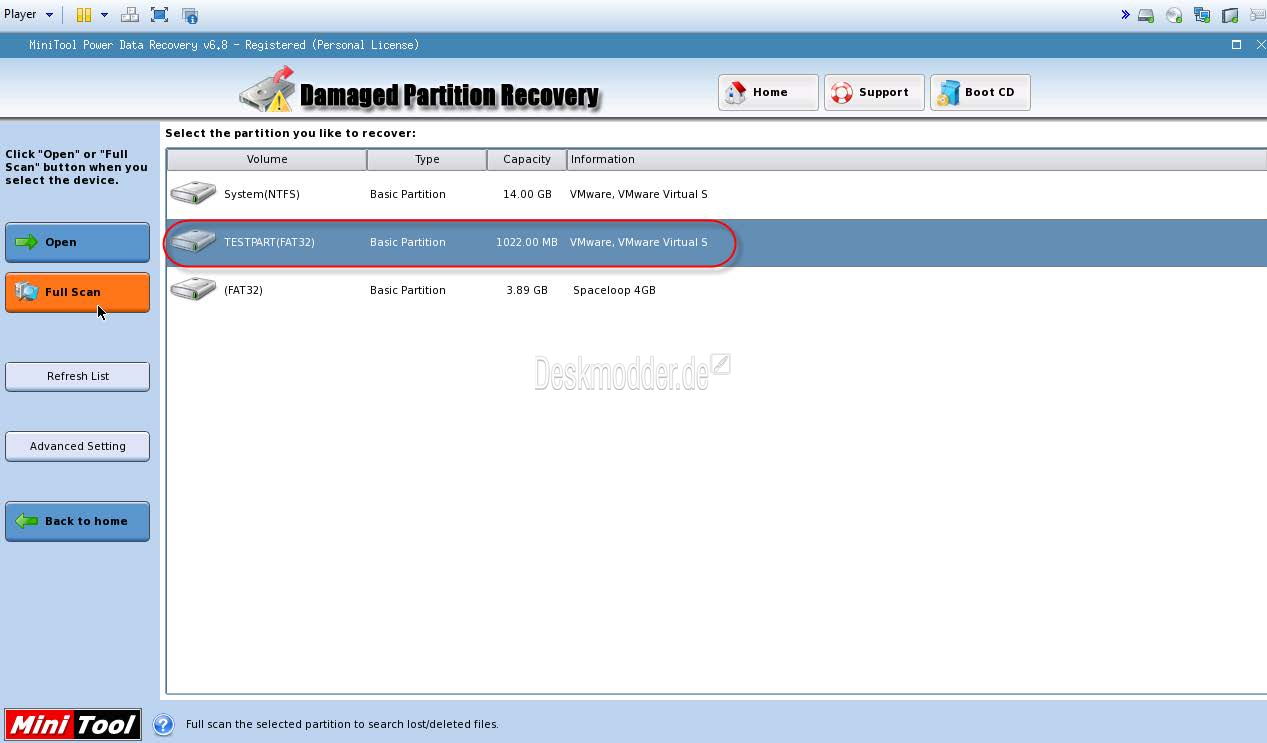Image resolution: width=1267 pixels, height=743 pixels.
Task: Select the (FAT32) 3.89 GB partition
Action: pyautogui.click(x=716, y=290)
